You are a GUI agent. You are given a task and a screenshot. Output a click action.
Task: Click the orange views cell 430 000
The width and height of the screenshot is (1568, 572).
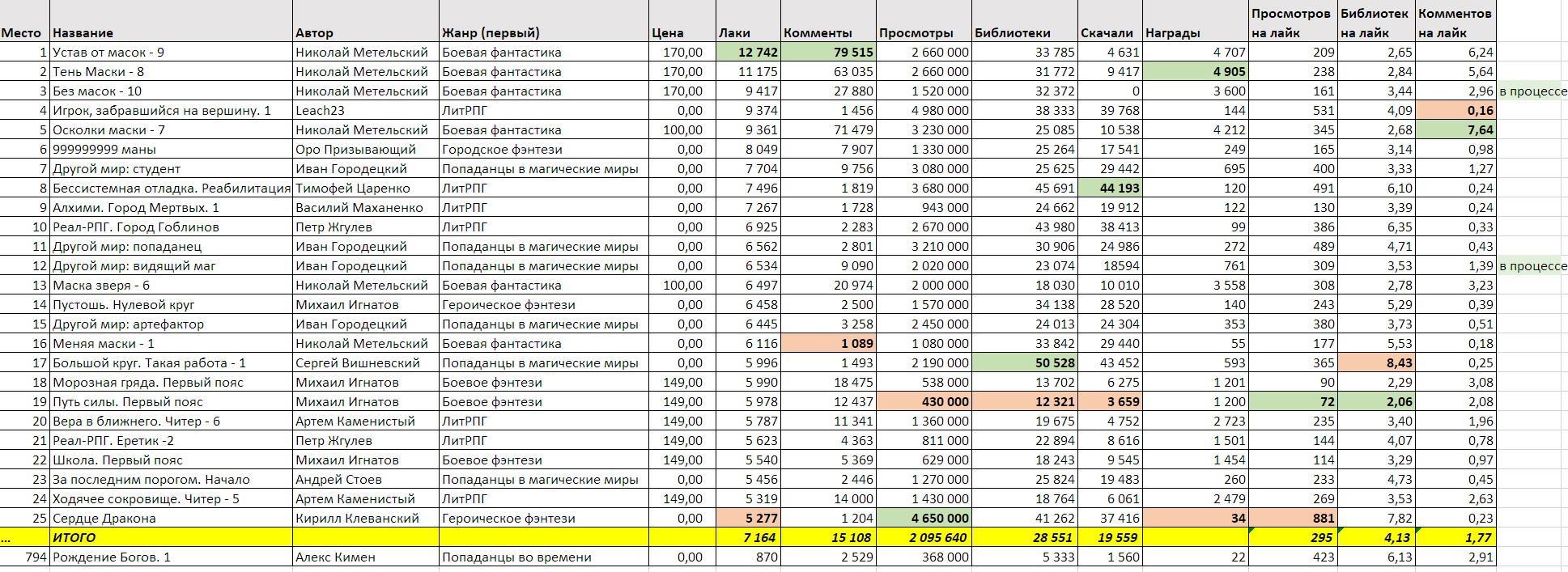[x=923, y=402]
